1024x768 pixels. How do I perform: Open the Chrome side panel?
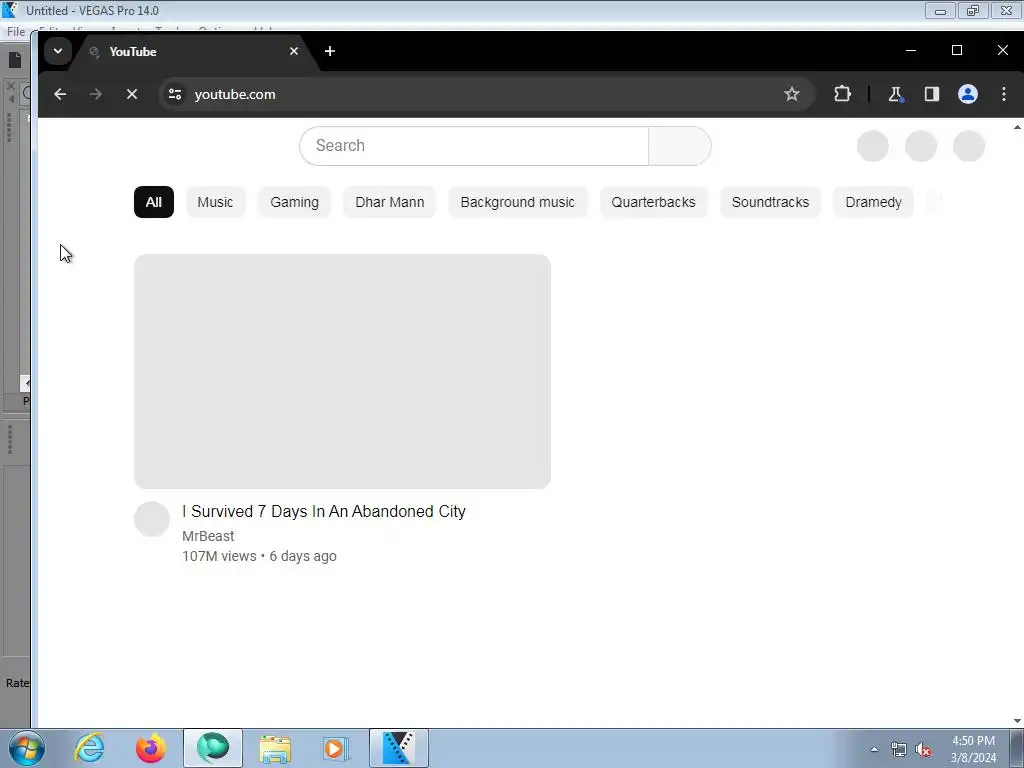tap(932, 94)
